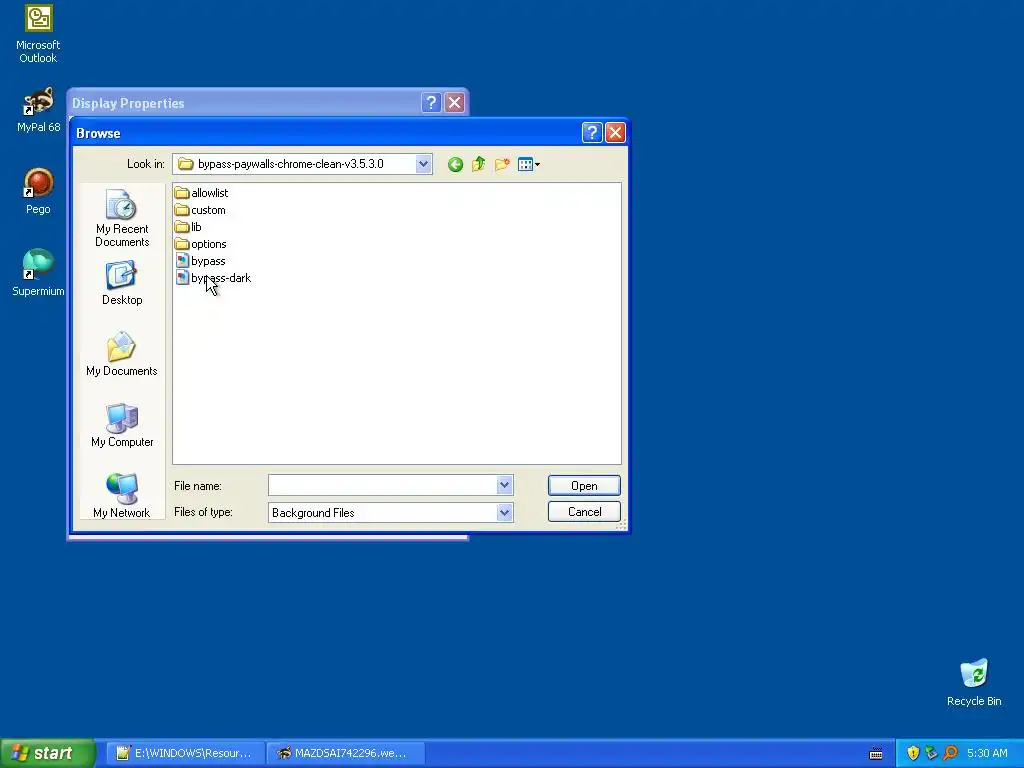Go up one folder level
Viewport: 1024px width, 768px height.
(479, 164)
